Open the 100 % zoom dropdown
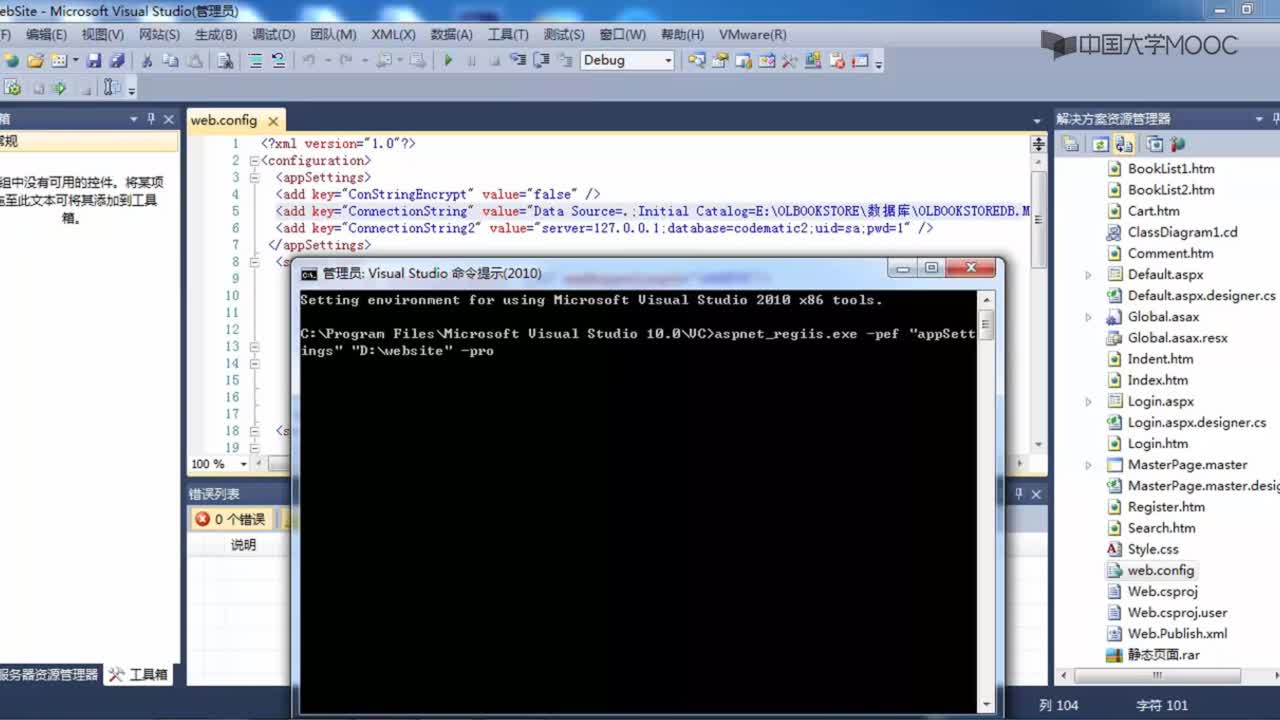The image size is (1280, 720). [x=242, y=464]
